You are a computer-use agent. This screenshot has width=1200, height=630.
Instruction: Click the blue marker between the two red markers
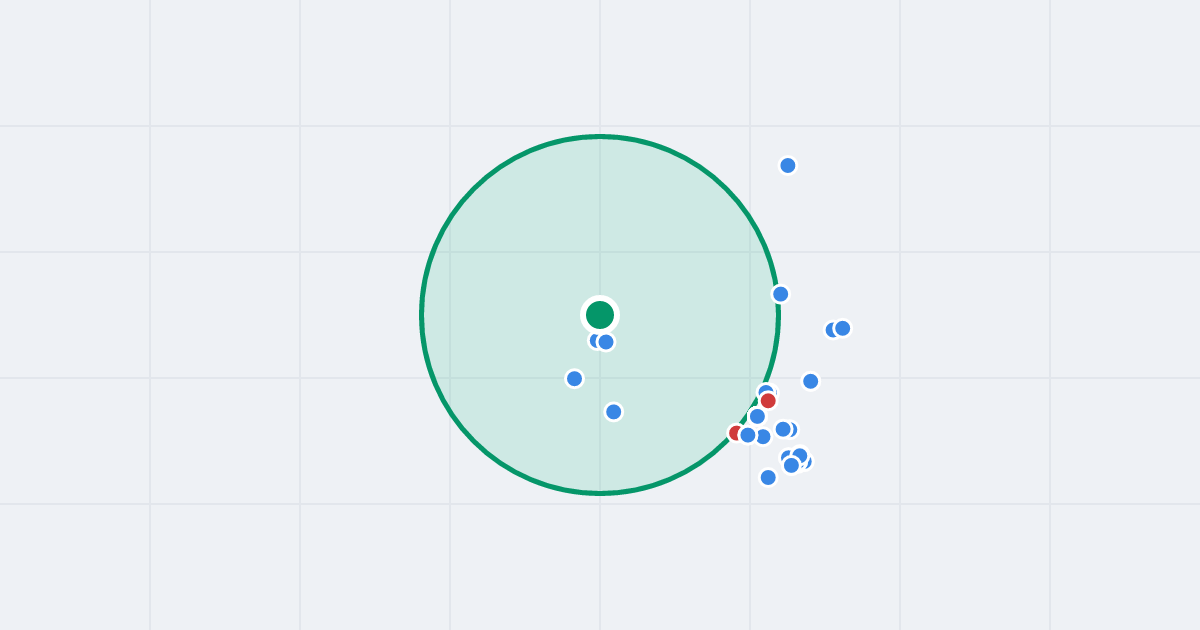[757, 416]
